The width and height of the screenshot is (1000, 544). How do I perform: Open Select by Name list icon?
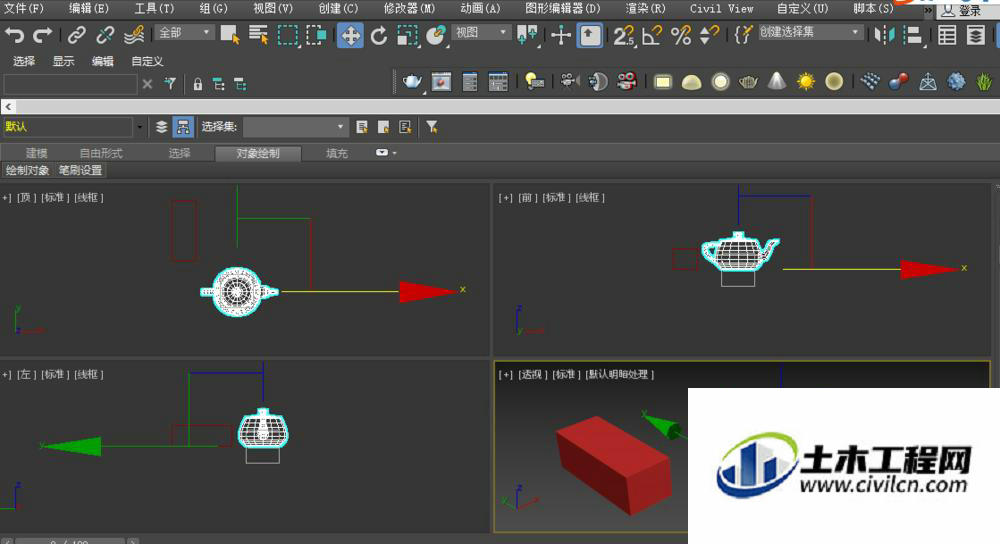coord(258,35)
